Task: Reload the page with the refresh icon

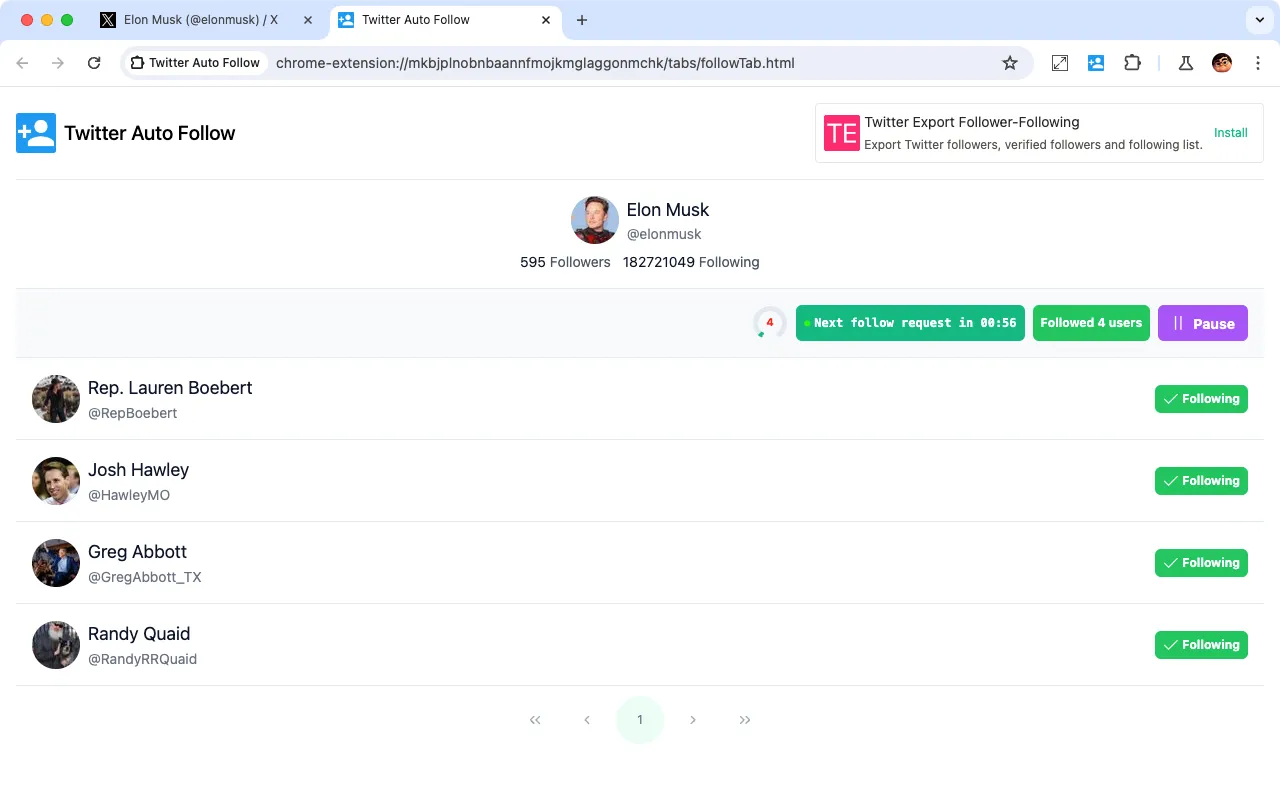Action: pyautogui.click(x=94, y=62)
